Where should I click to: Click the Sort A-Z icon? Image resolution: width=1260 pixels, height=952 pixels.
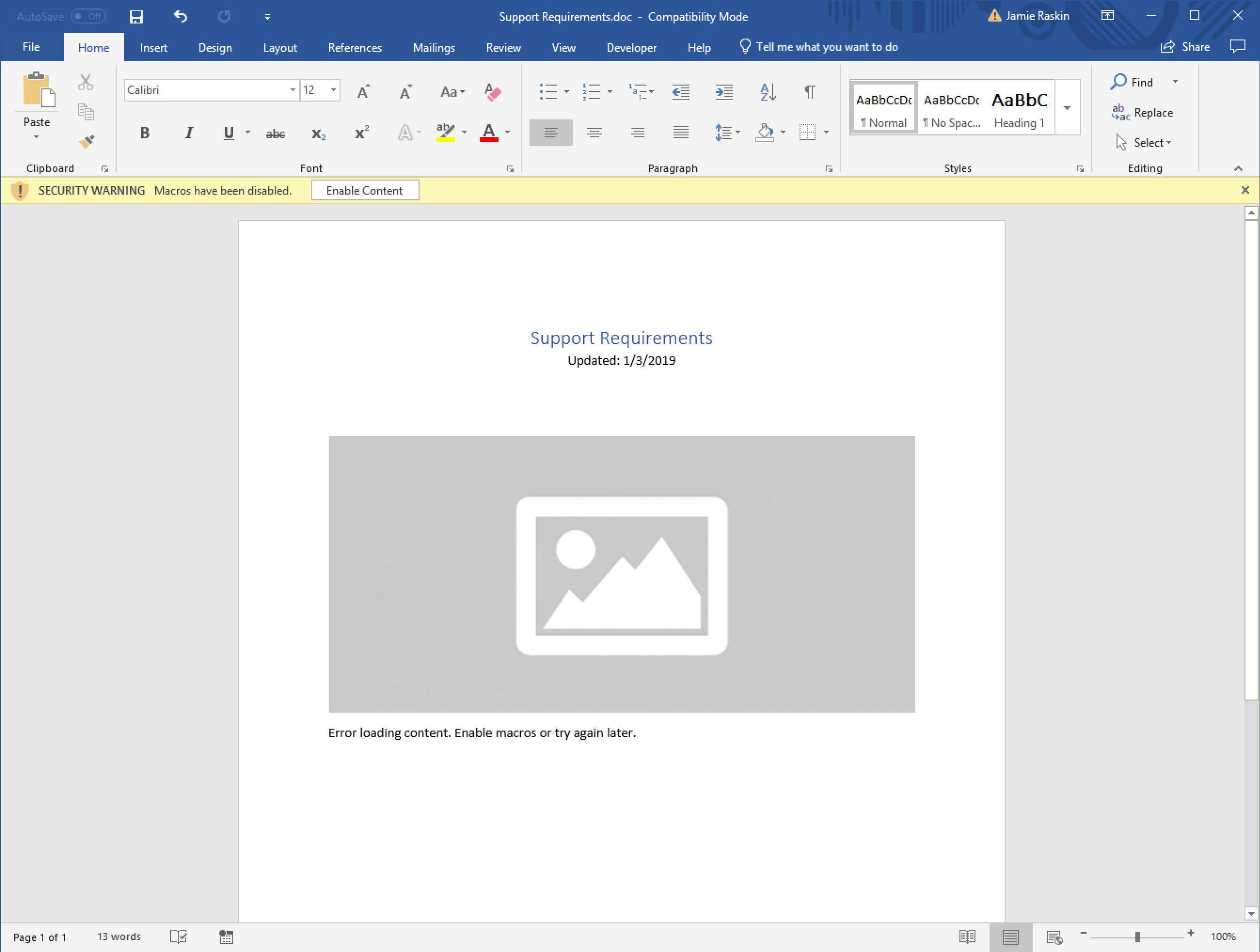(767, 92)
